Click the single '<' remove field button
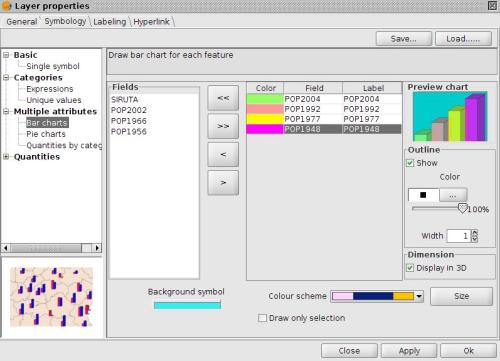This screenshot has height=361, width=500. tap(223, 154)
